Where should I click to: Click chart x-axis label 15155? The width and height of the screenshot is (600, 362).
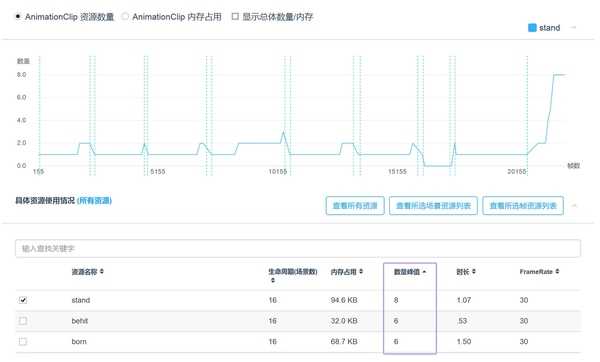coord(397,172)
